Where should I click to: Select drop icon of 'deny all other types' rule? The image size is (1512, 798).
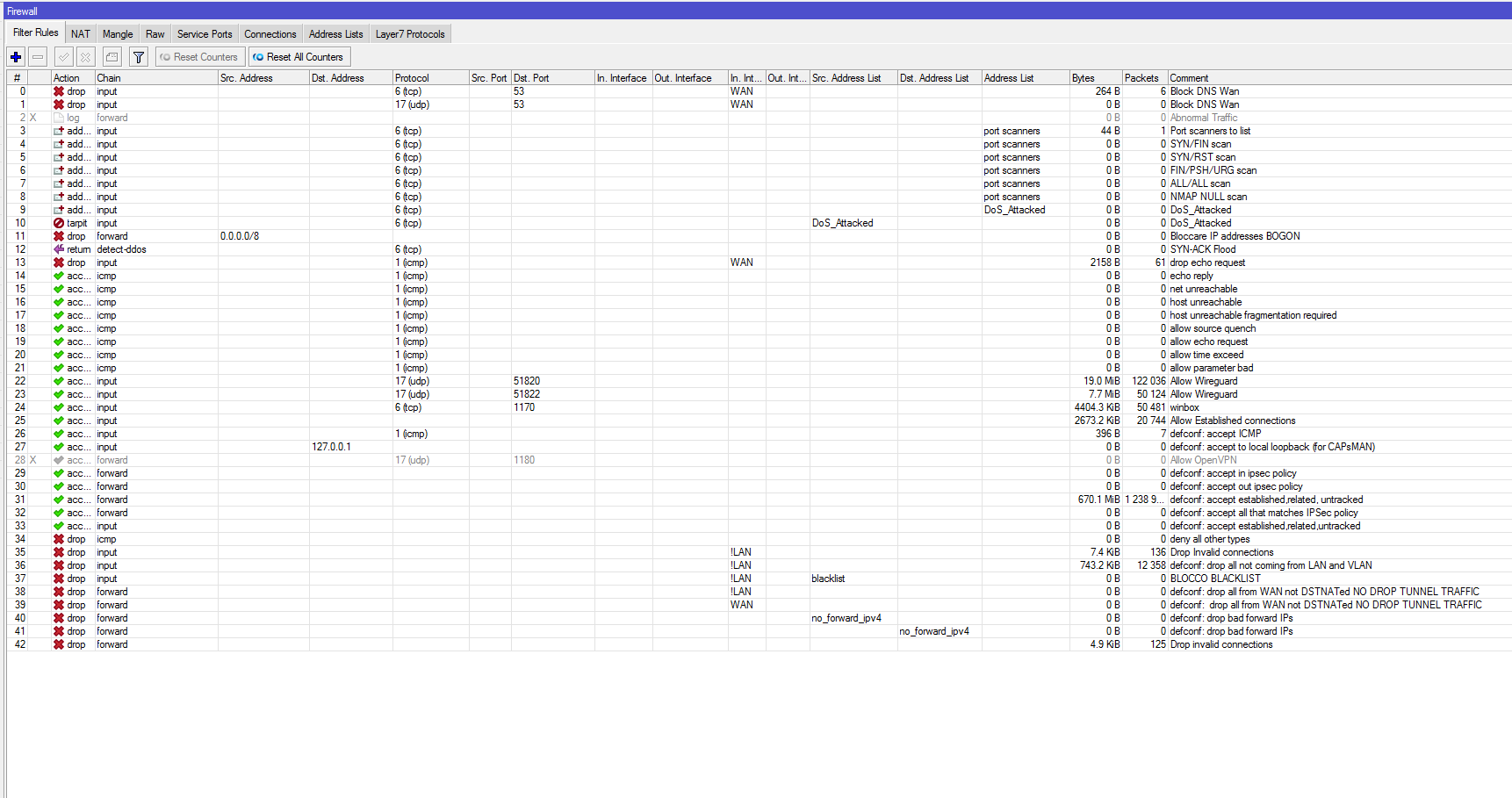59,539
